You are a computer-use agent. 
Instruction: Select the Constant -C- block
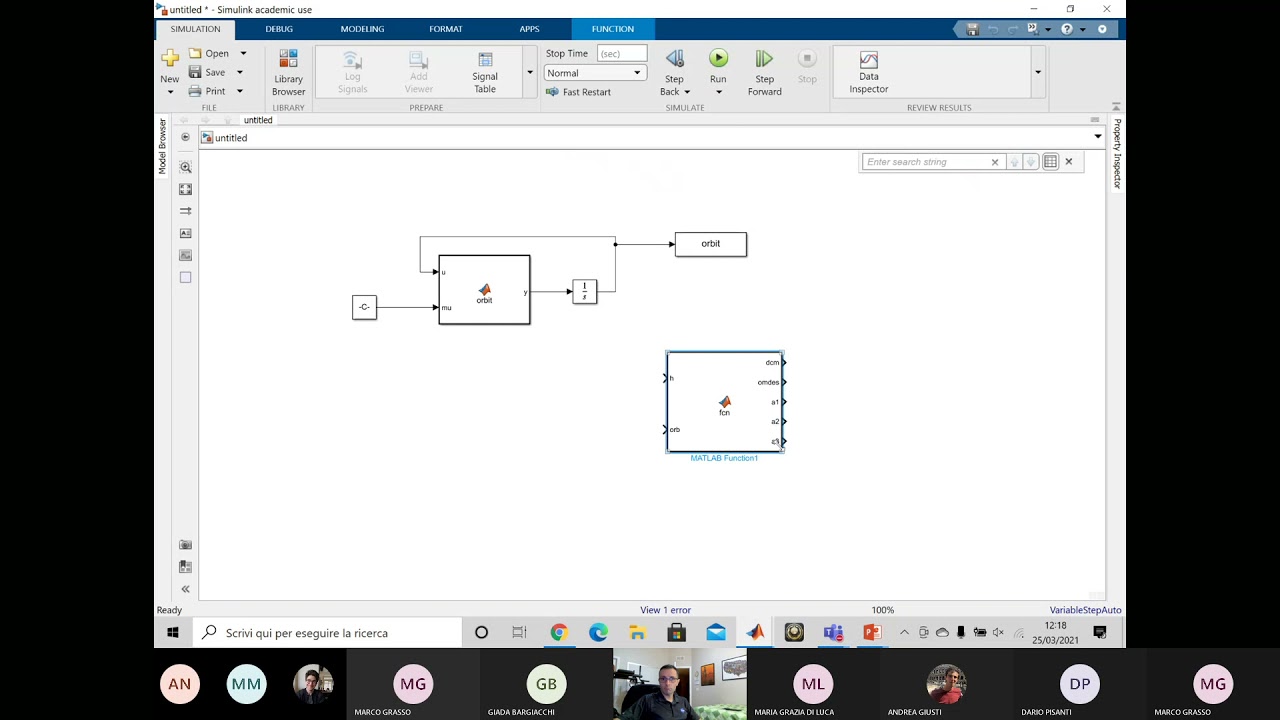[x=364, y=307]
